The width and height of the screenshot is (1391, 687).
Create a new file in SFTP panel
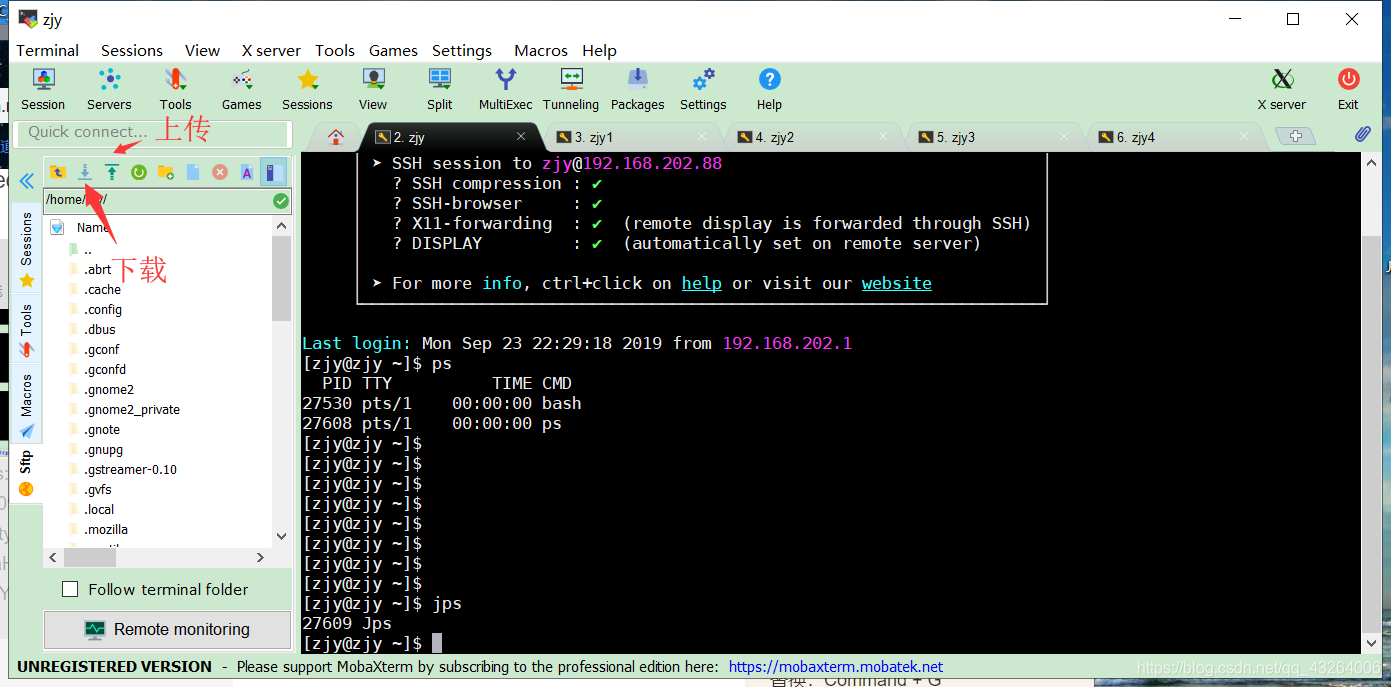pos(193,172)
